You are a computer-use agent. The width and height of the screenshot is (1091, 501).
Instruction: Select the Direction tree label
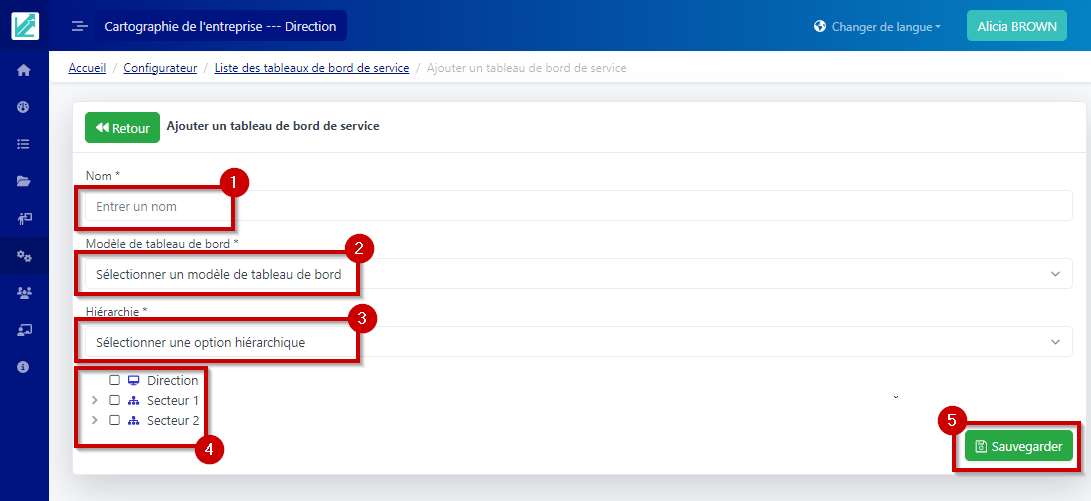(x=173, y=381)
